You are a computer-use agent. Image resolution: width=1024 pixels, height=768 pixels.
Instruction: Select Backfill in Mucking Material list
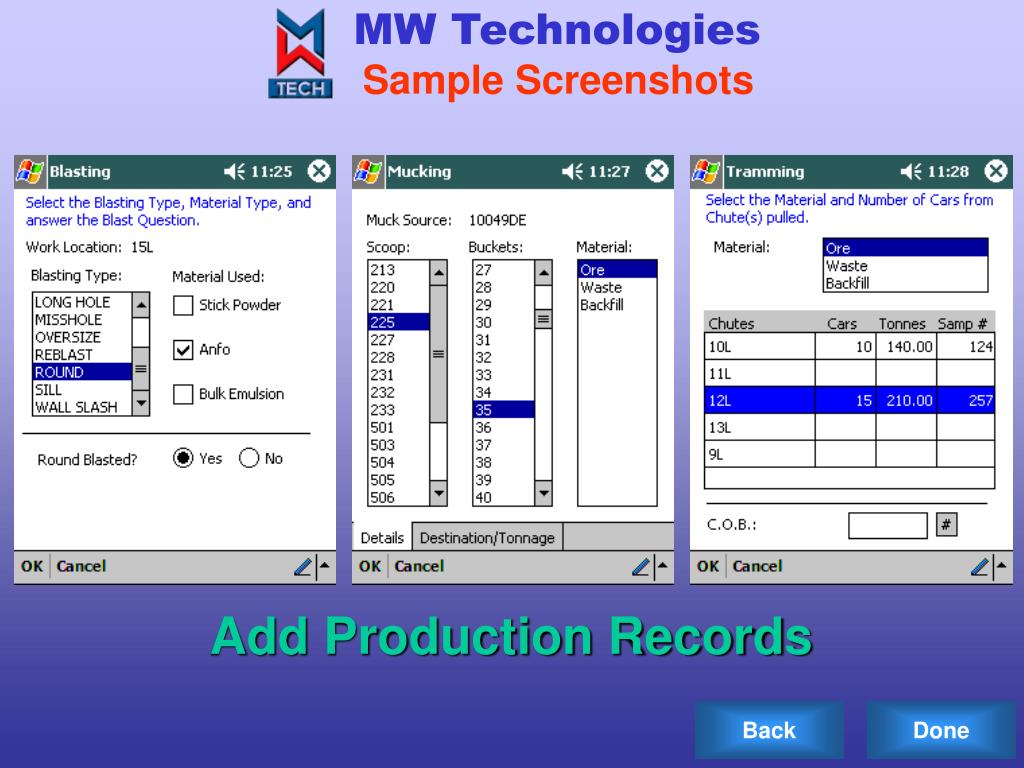coord(617,305)
